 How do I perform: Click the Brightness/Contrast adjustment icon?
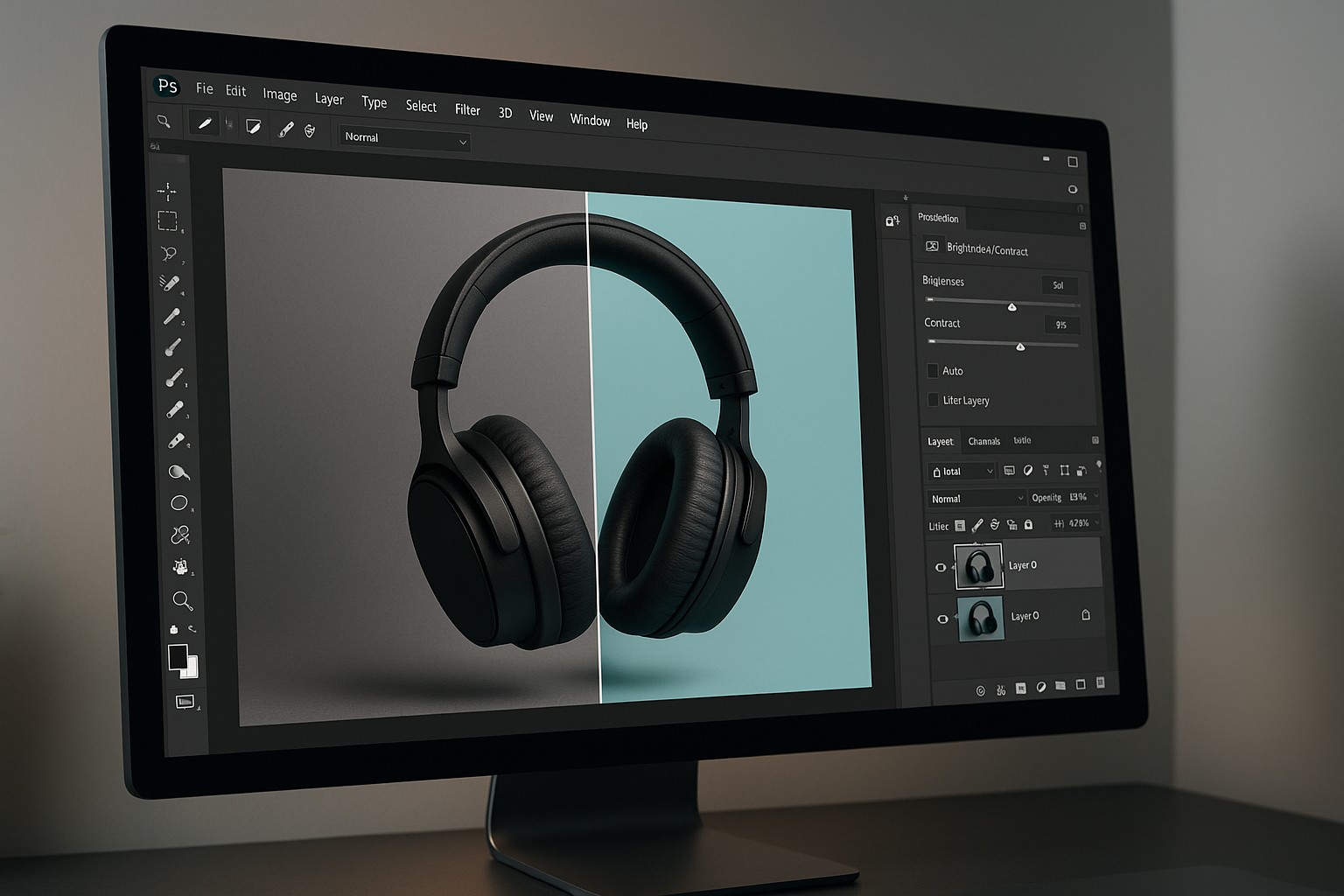[x=932, y=247]
